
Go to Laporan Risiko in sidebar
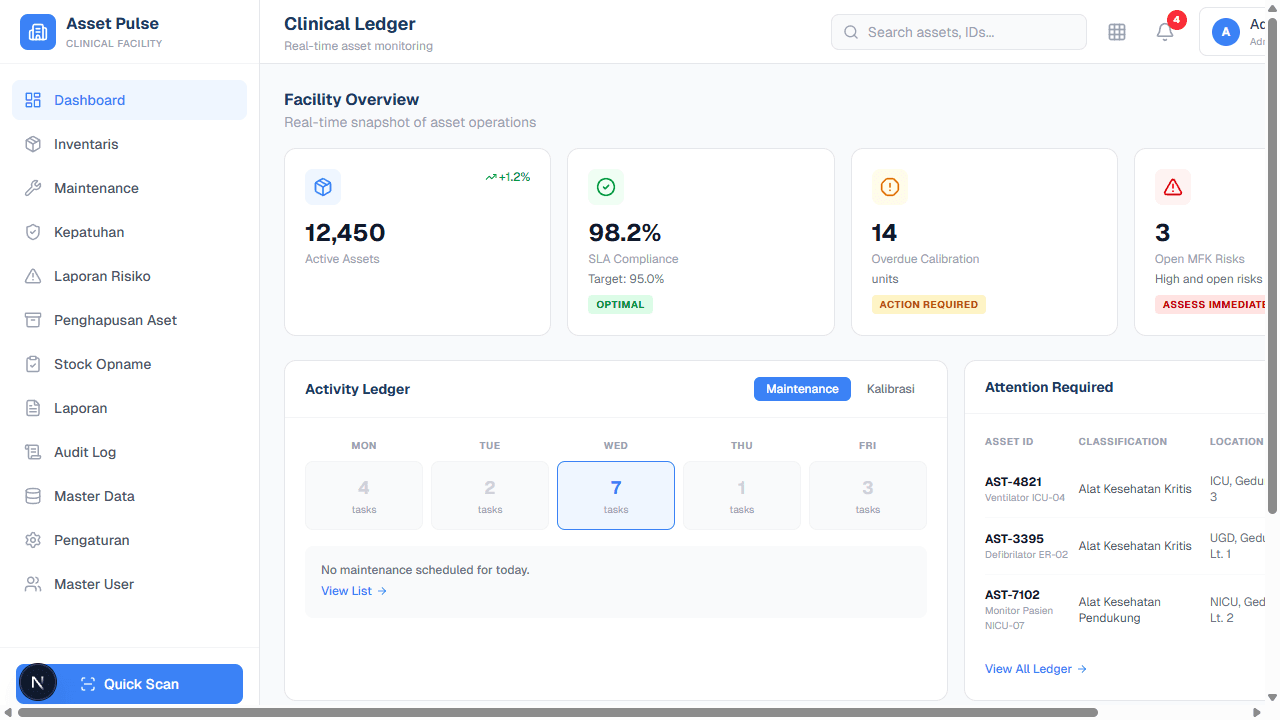pyautogui.click(x=102, y=276)
